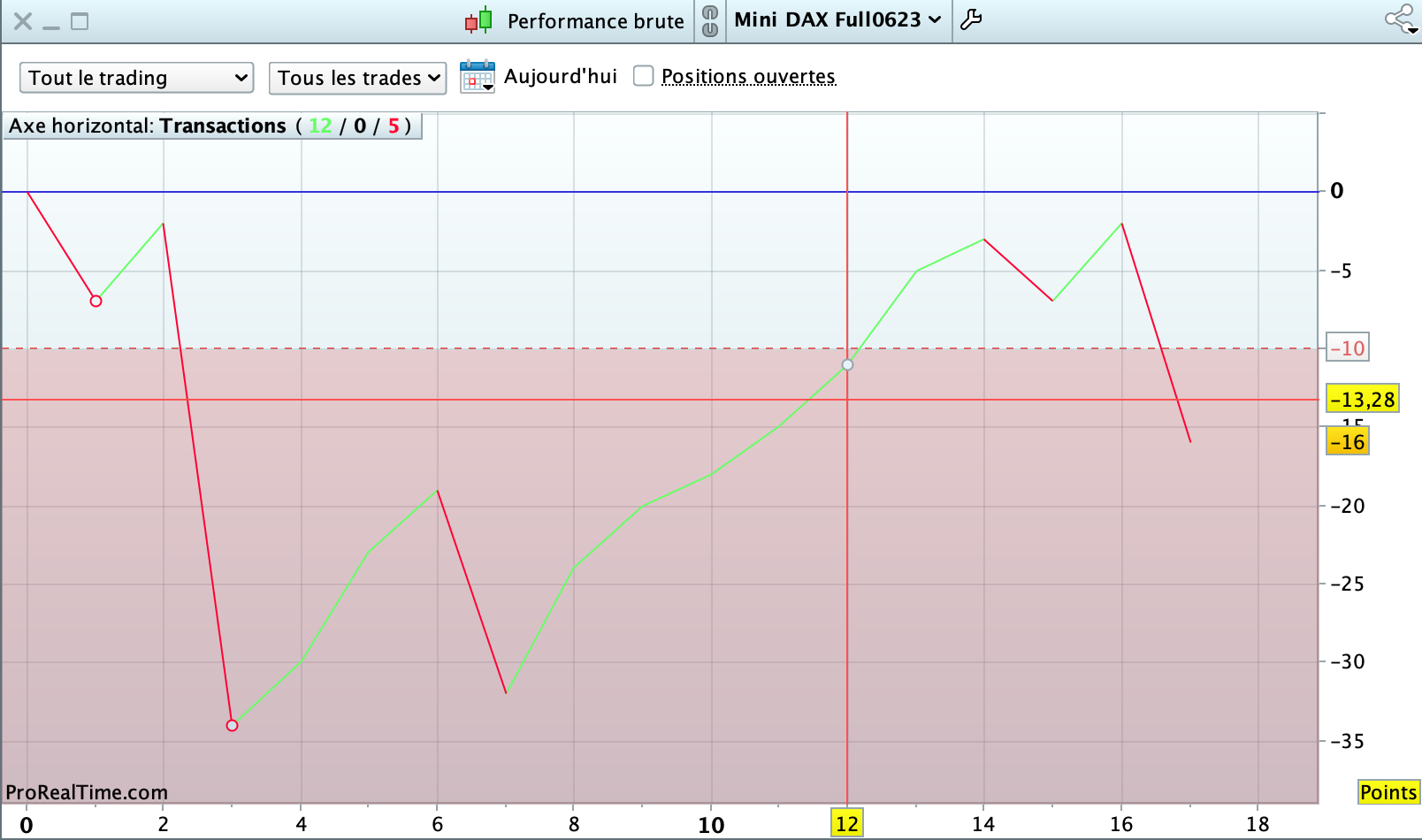
Task: Open the wrench settings icon
Action: coord(971,19)
